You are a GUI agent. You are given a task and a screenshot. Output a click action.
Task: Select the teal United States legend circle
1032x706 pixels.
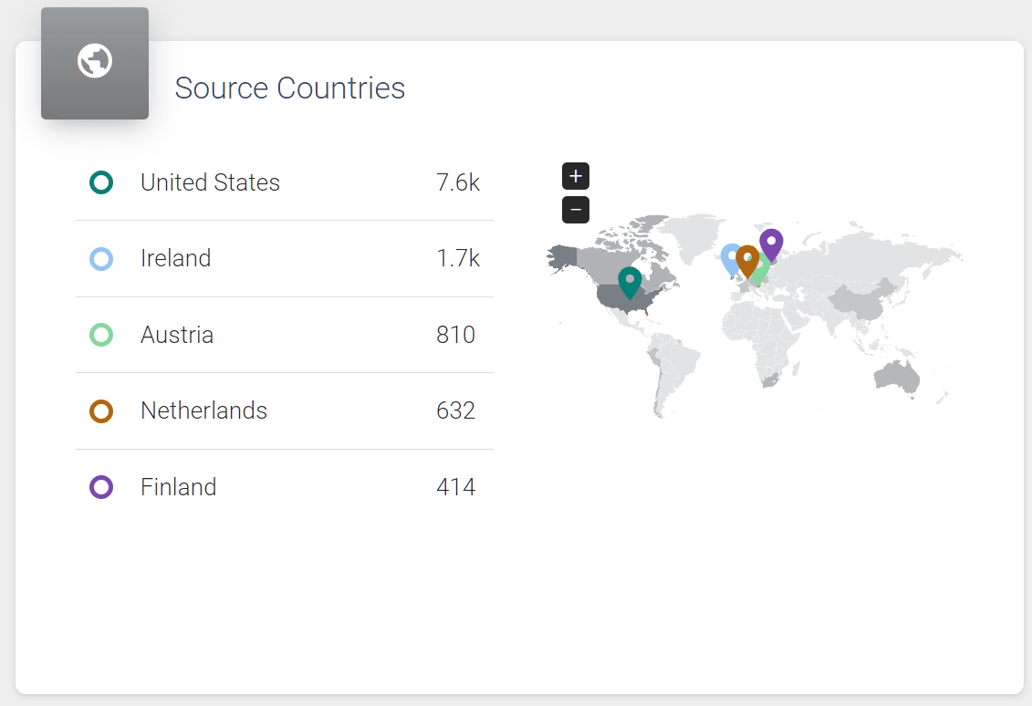(x=101, y=183)
